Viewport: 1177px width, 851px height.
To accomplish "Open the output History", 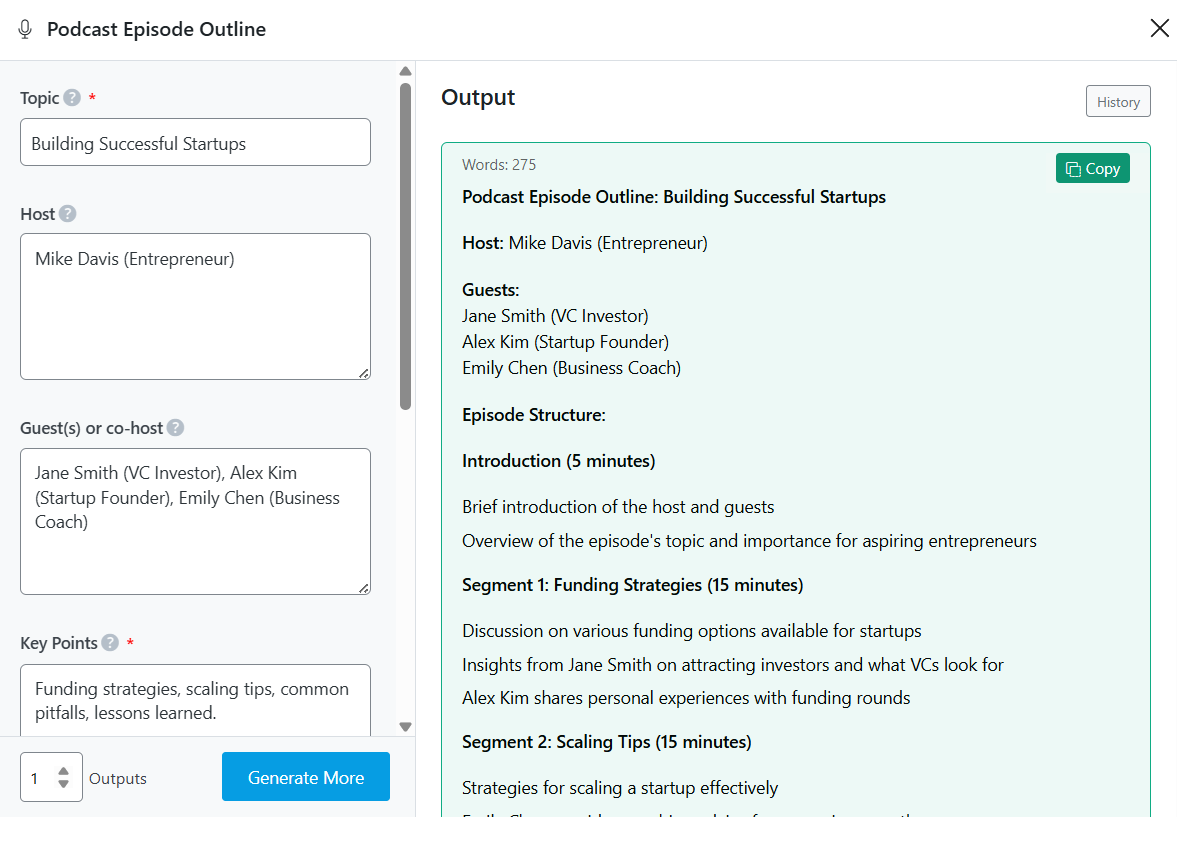I will click(x=1118, y=102).
